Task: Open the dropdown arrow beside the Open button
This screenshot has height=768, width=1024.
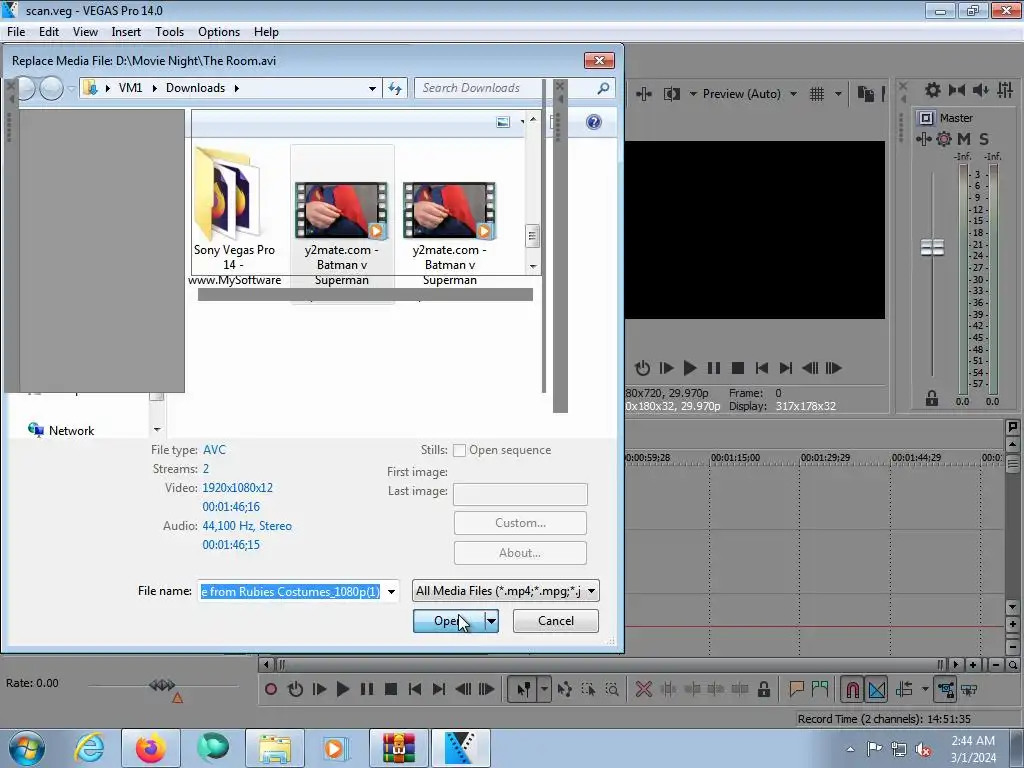Action: [x=492, y=621]
